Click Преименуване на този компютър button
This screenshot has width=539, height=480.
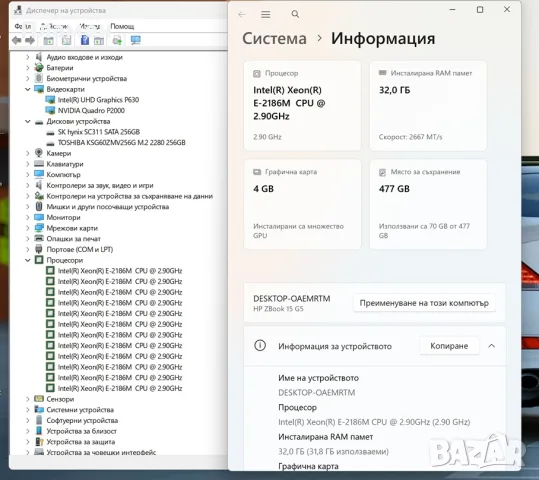click(x=424, y=303)
